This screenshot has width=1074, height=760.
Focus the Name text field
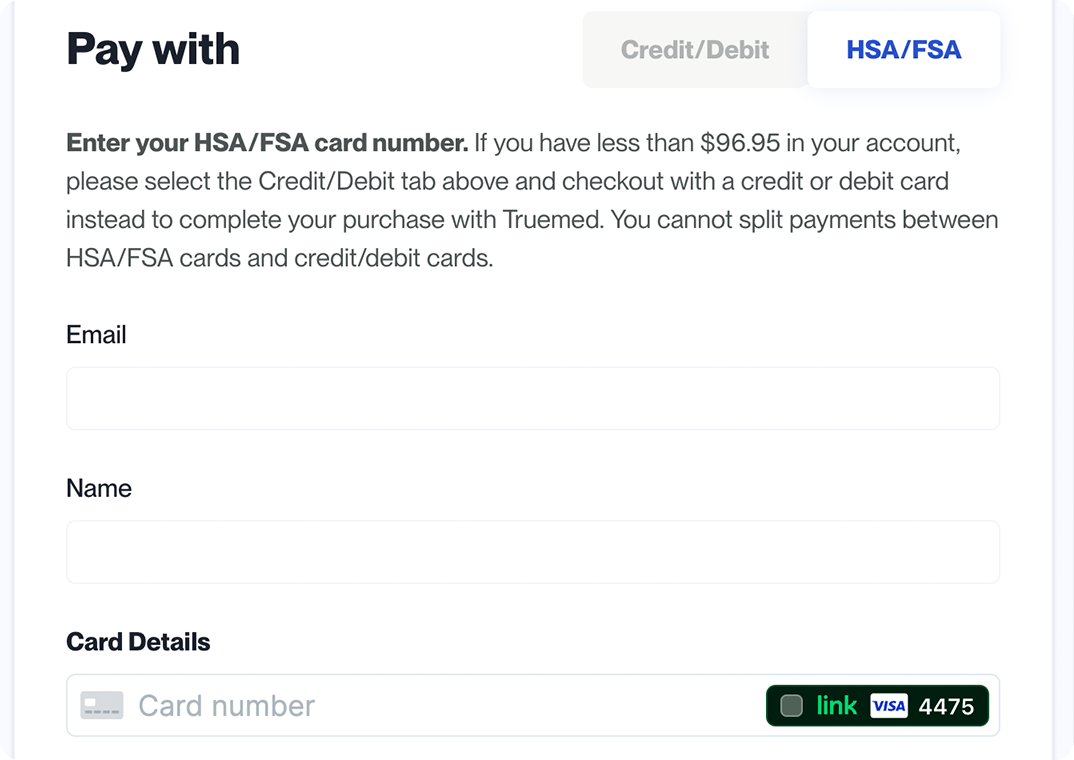pyautogui.click(x=532, y=552)
